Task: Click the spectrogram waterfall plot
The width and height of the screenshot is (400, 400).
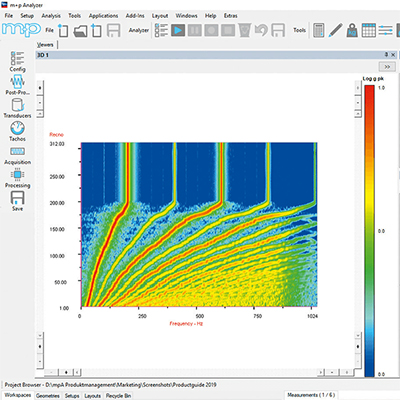Action: pyautogui.click(x=199, y=225)
